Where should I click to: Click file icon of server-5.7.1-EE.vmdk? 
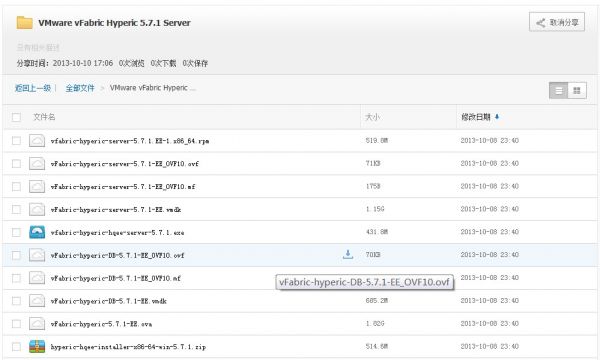(x=37, y=209)
